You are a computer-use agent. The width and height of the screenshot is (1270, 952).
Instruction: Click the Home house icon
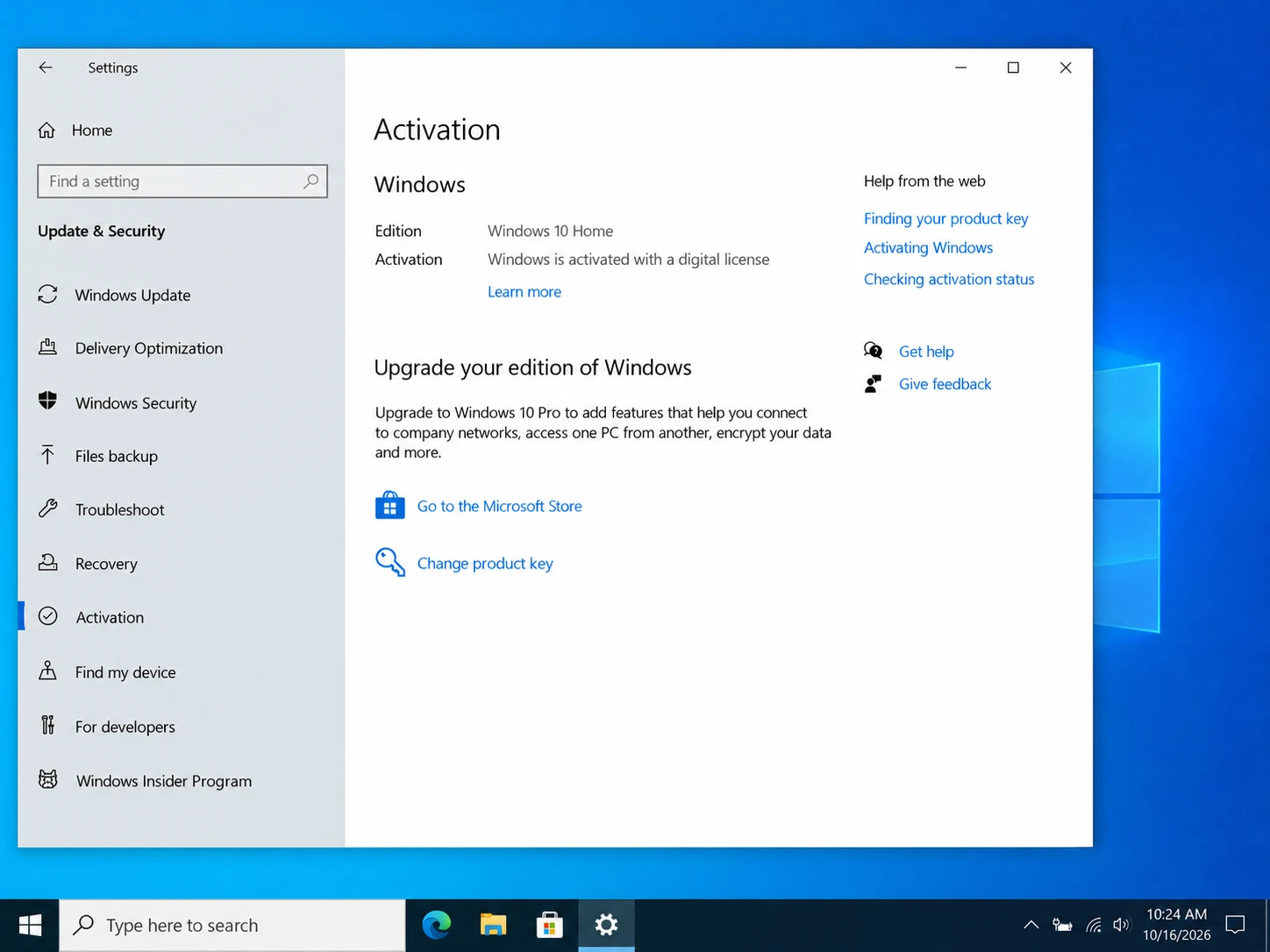(46, 131)
